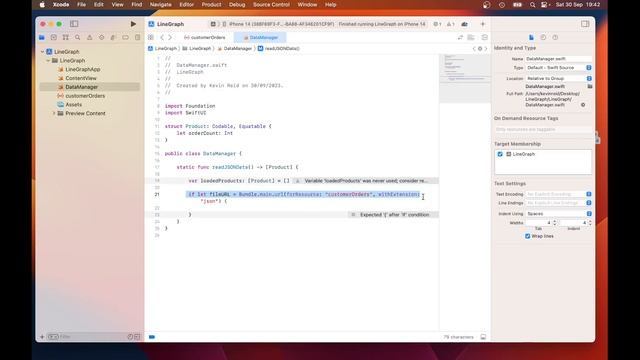Image resolution: width=640 pixels, height=360 pixels.
Task: Enable code review arrows icon
Action: 460,38
